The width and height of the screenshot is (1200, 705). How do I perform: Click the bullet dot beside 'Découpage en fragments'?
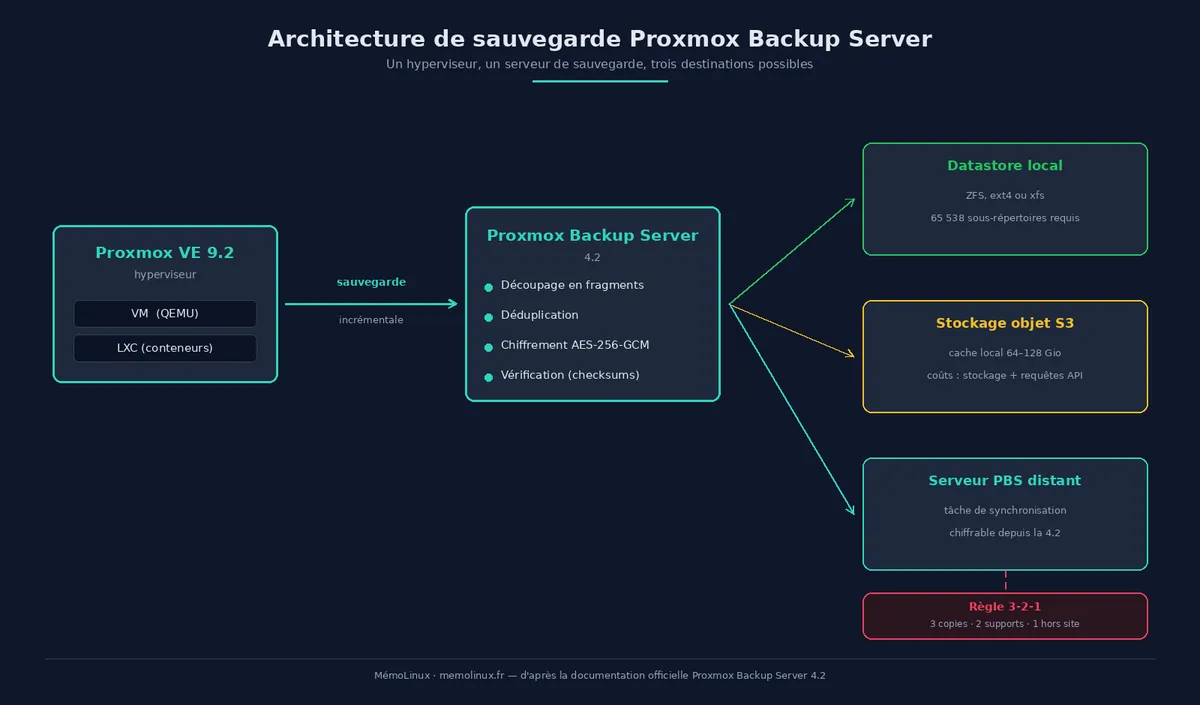488,287
